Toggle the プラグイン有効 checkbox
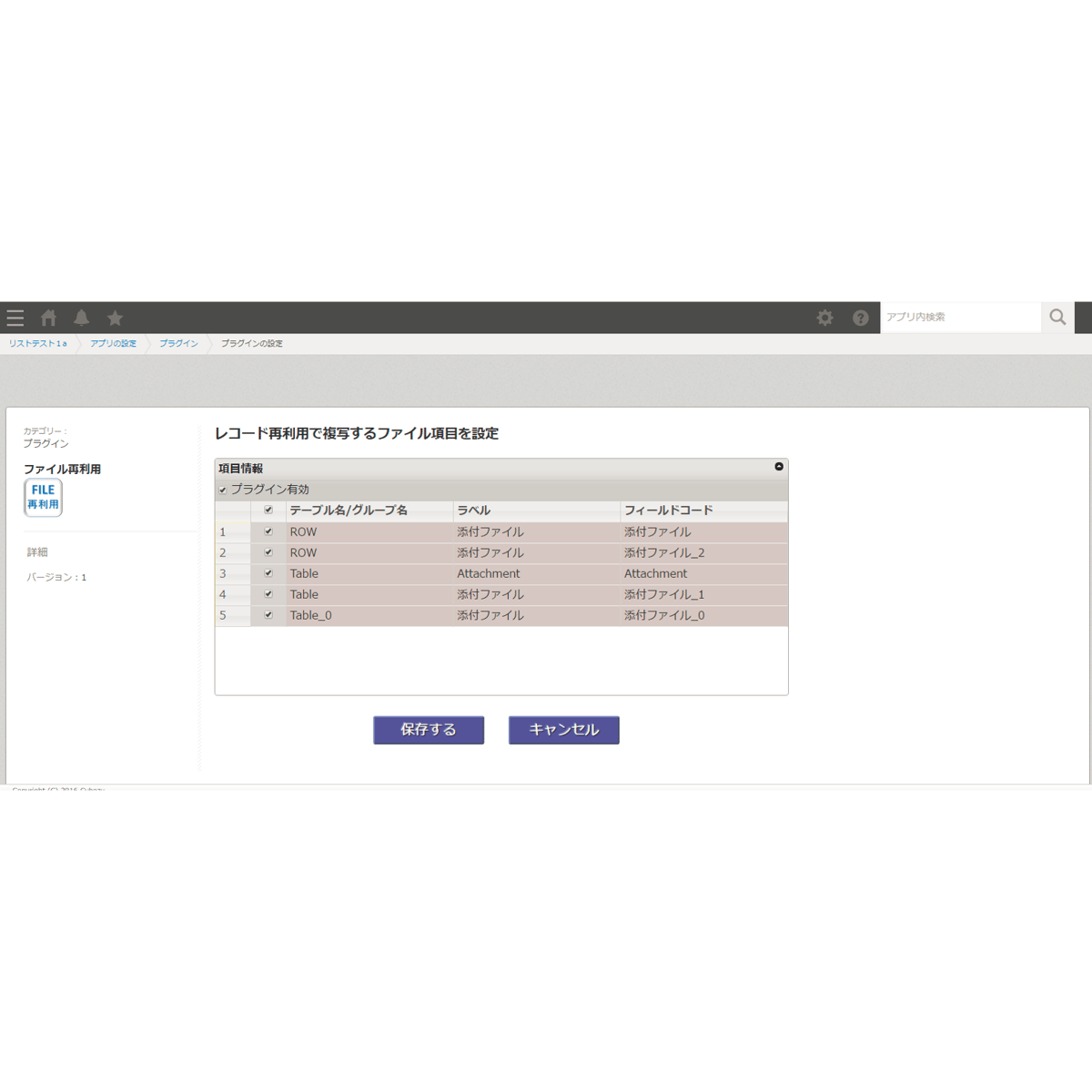1092x1092 pixels. click(x=224, y=489)
